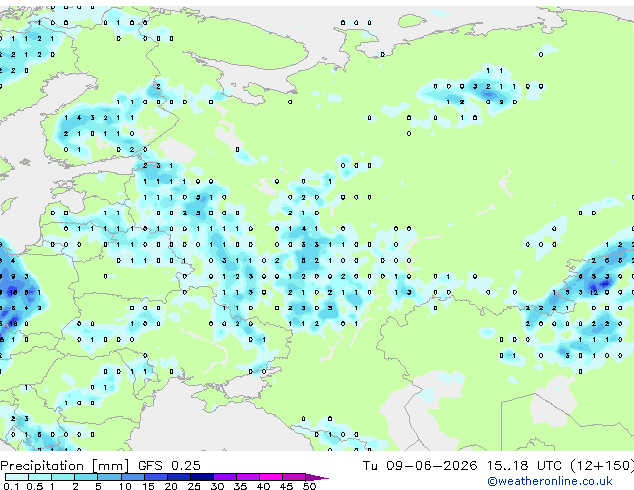
Task: Click the '35' legend scale label
Action: point(240,486)
